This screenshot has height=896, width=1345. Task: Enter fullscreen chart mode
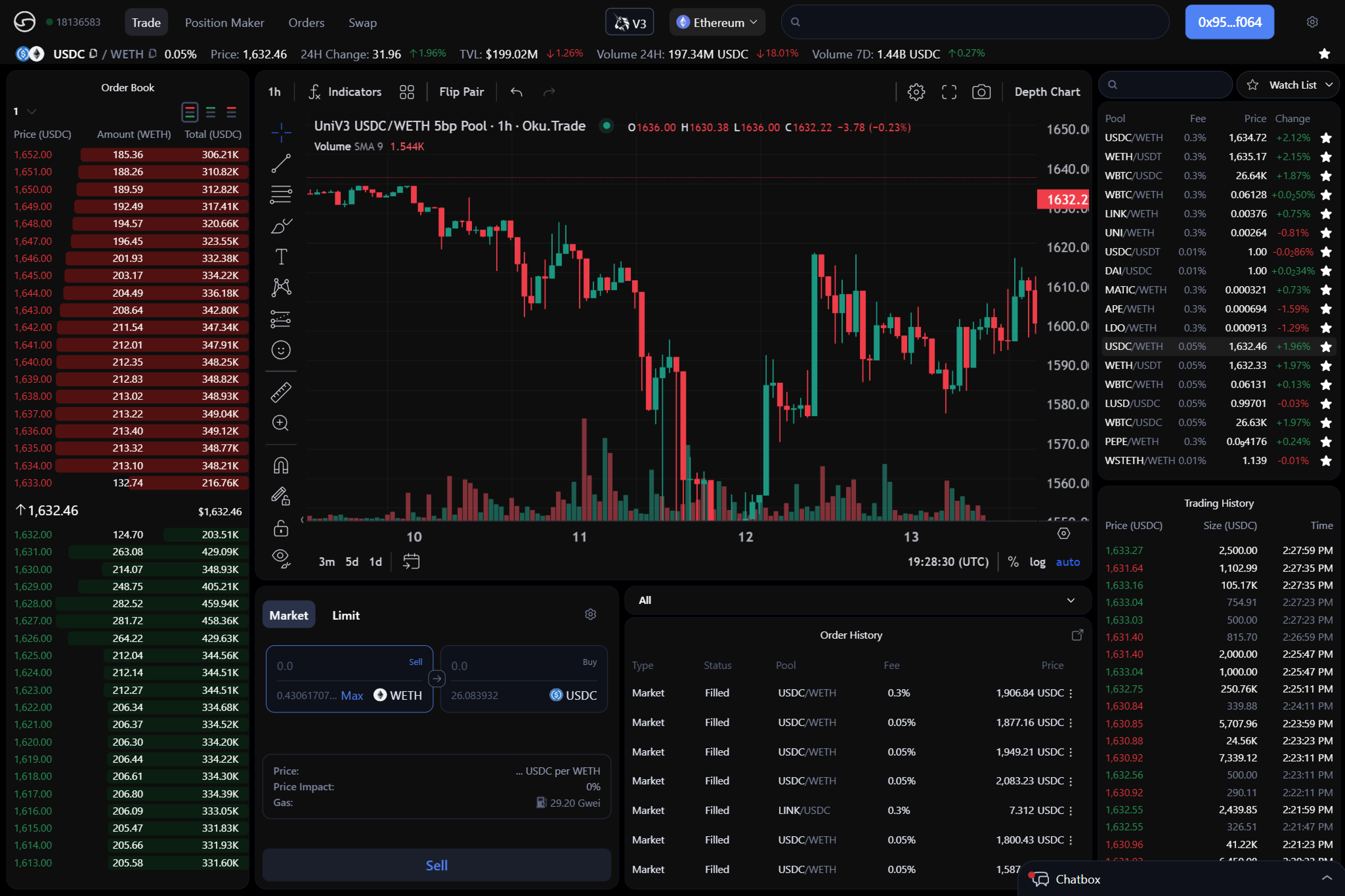click(949, 91)
